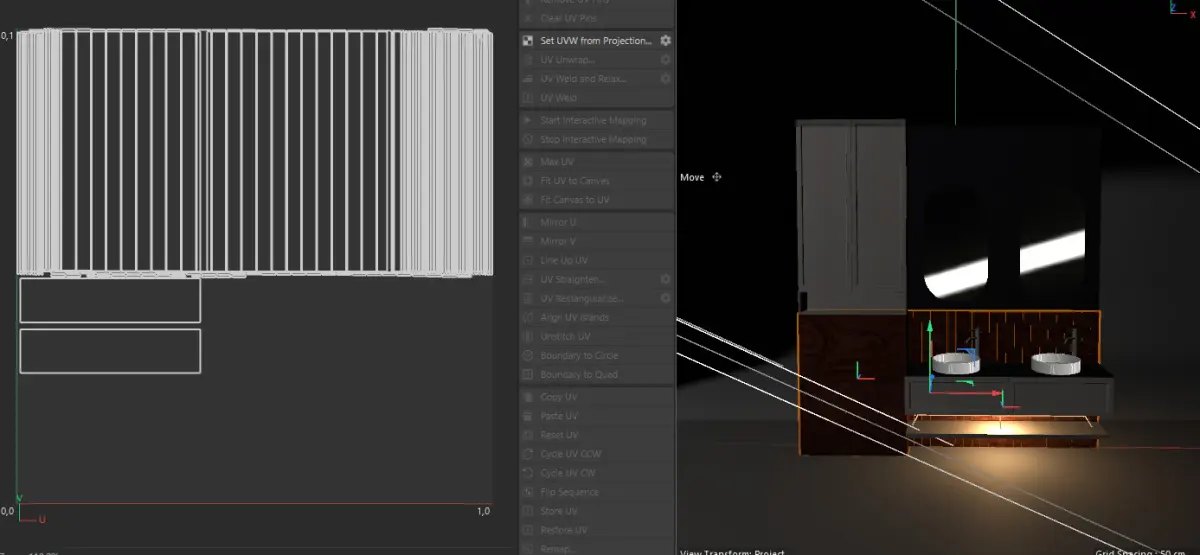This screenshot has width=1200, height=555.
Task: Open Set UVW from Projection options gear
Action: coord(666,41)
